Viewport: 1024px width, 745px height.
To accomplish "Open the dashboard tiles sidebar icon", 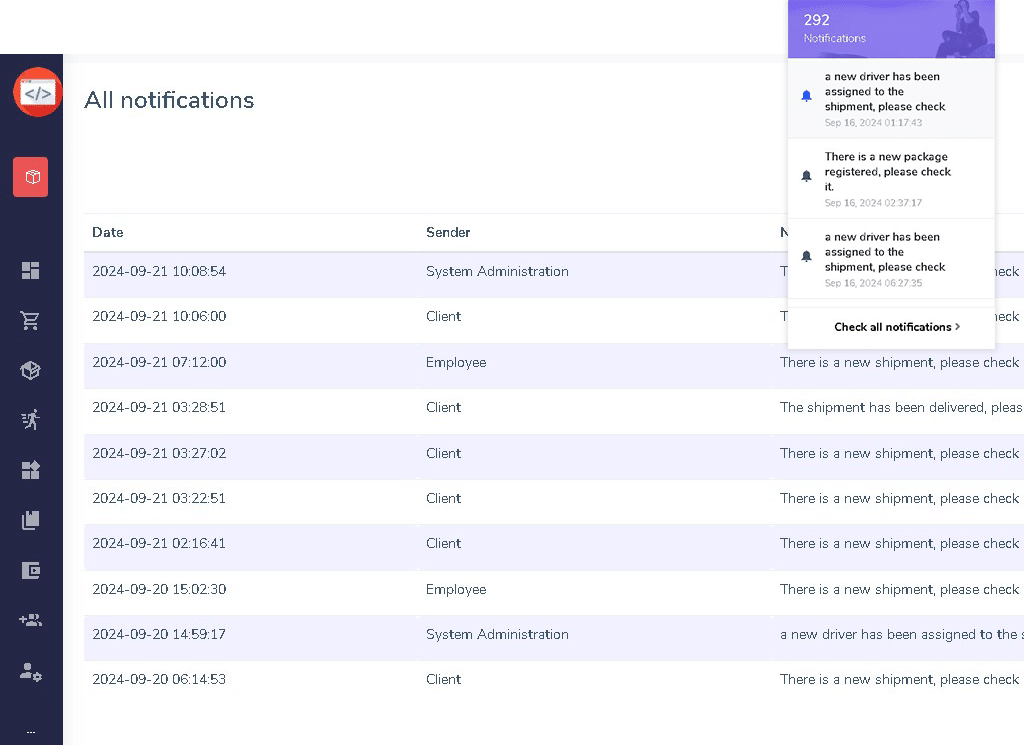I will pyautogui.click(x=31, y=270).
